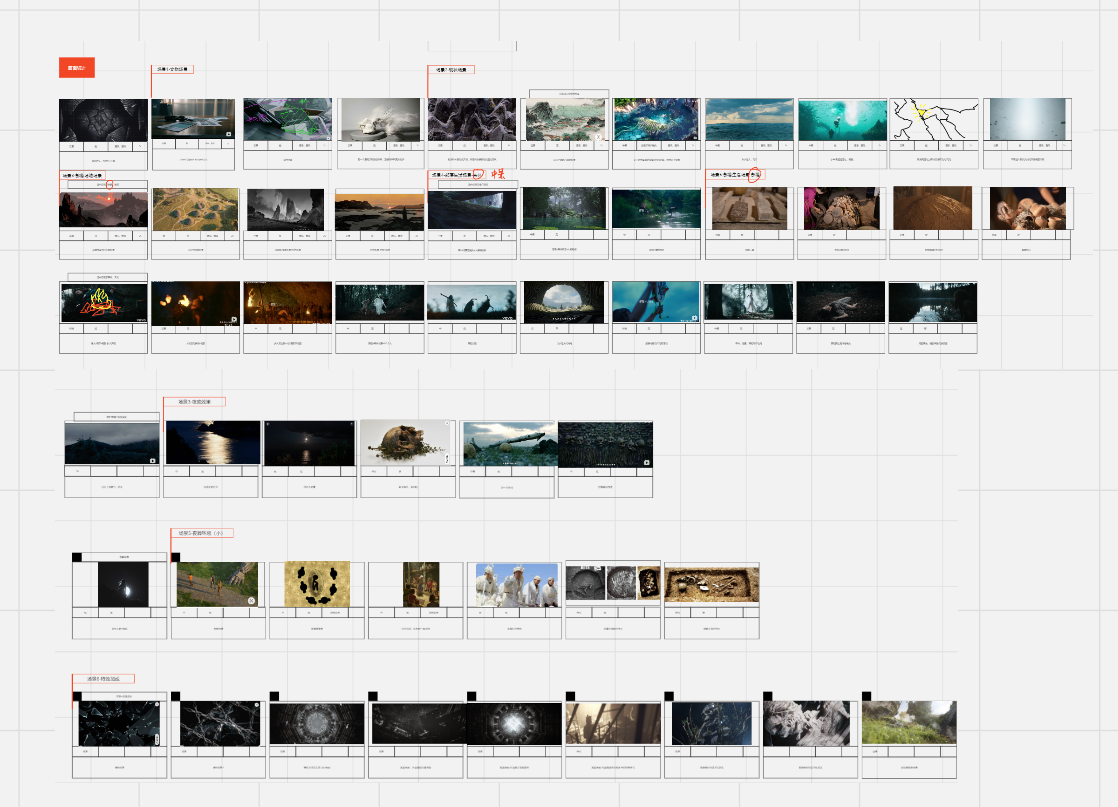The image size is (1118, 807).
Task: Click the ocean horizon with clouds image
Action: 749,120
